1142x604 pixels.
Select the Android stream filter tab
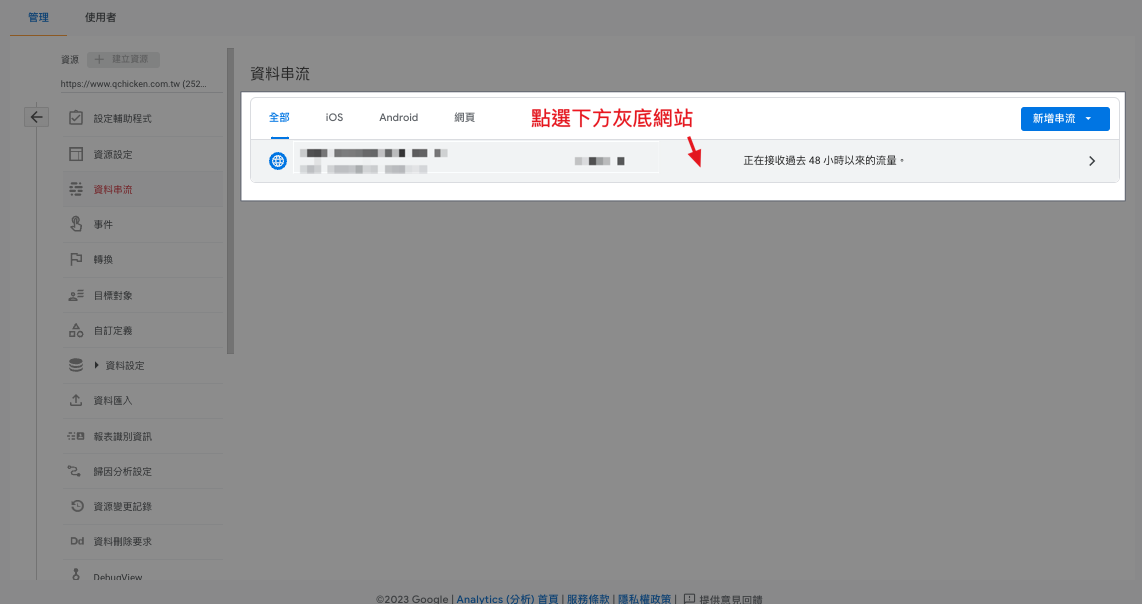click(398, 117)
